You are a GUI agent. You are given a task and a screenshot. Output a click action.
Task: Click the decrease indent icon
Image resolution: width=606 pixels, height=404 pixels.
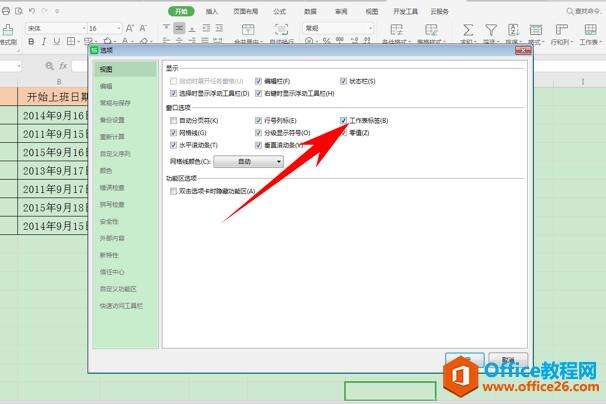click(206, 28)
